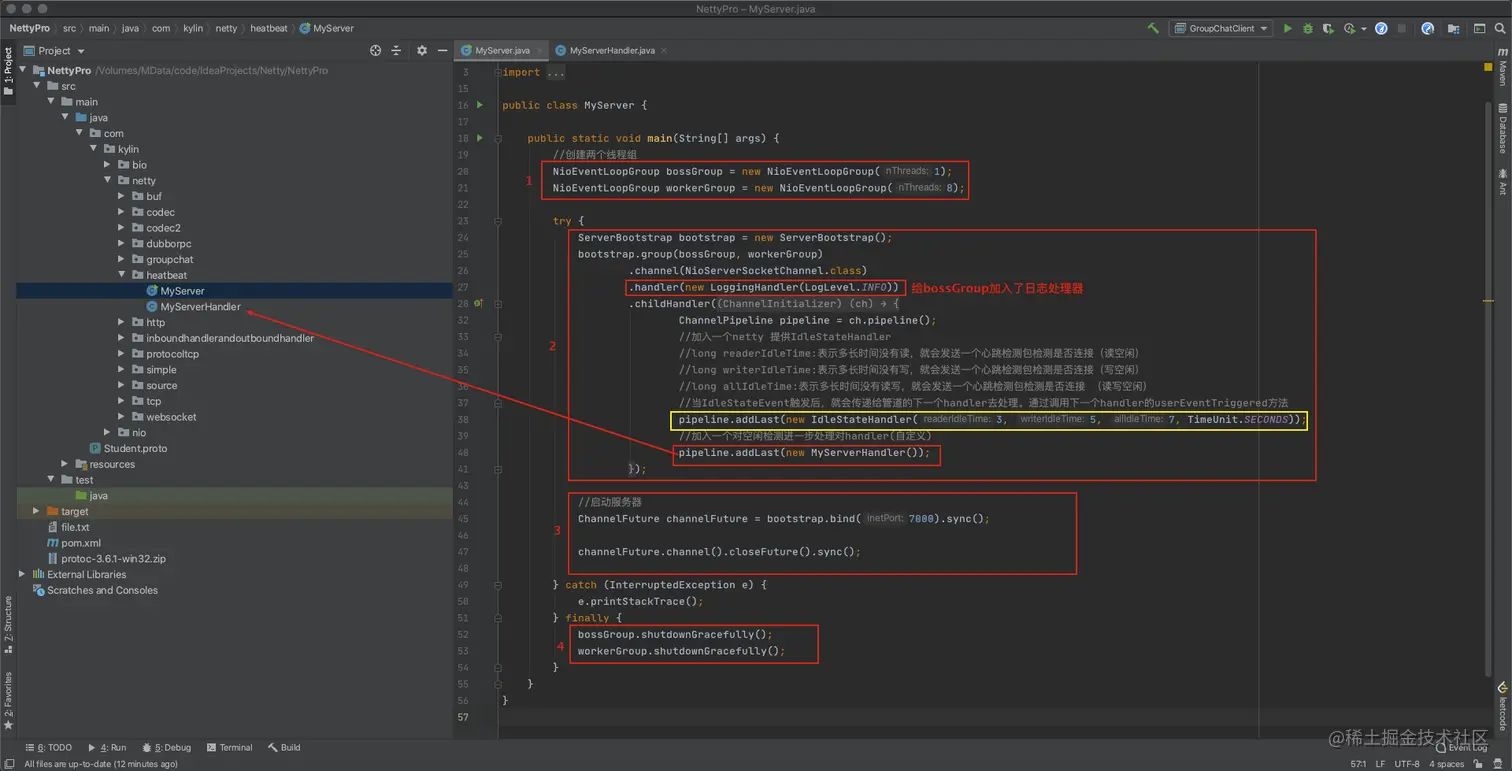The image size is (1512, 771).
Task: Open the Ant tool window tab
Action: pos(1502,181)
